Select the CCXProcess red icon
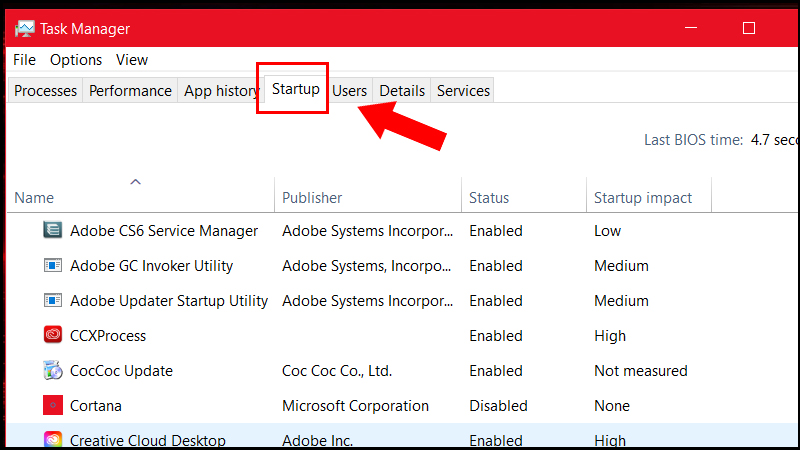 [x=53, y=336]
